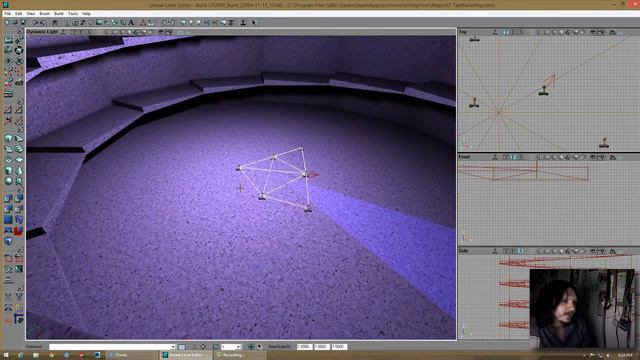Collapse the bottom misc group in toolbox
Screen dimensions: 640x360
click(x=19, y=288)
